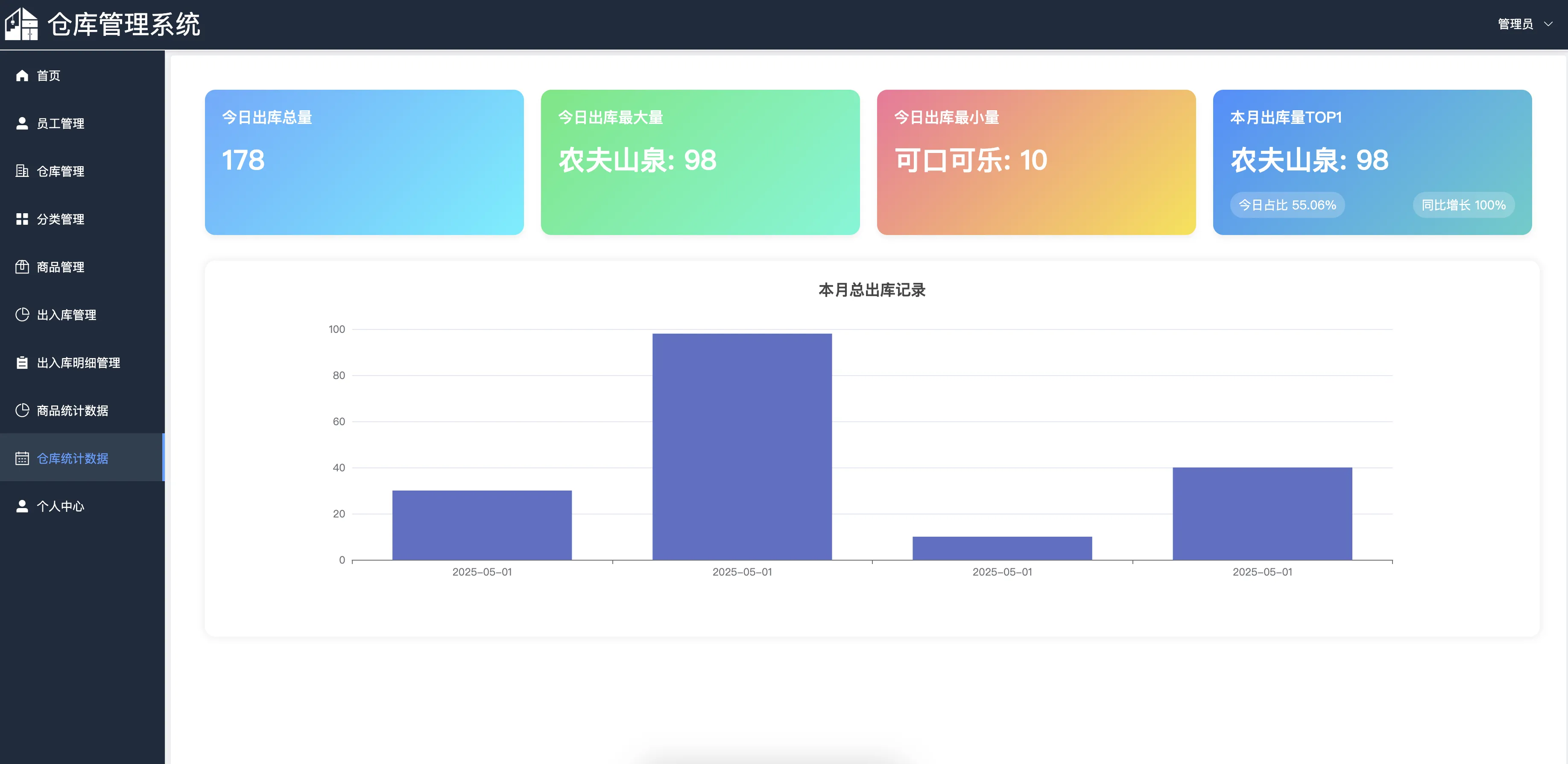Image resolution: width=1568 pixels, height=764 pixels.
Task: Click the building icon beside 仓库管理
Action: [22, 171]
